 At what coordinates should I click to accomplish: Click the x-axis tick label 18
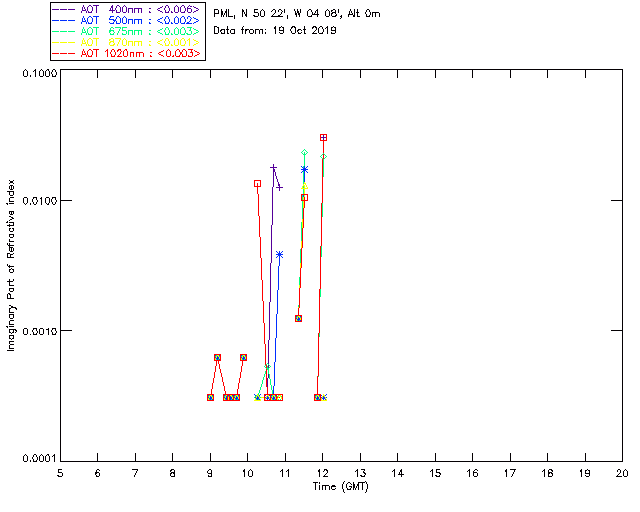tap(547, 473)
